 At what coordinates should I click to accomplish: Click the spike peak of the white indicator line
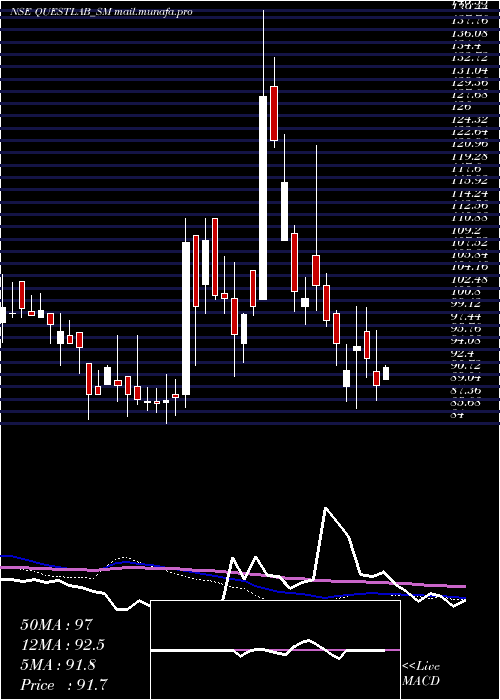click(x=326, y=508)
